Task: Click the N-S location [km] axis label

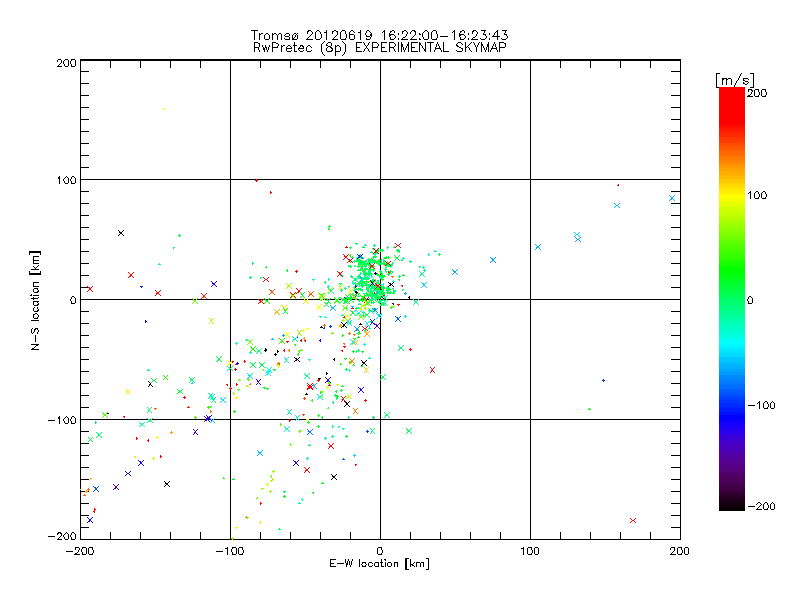Action: (35, 300)
